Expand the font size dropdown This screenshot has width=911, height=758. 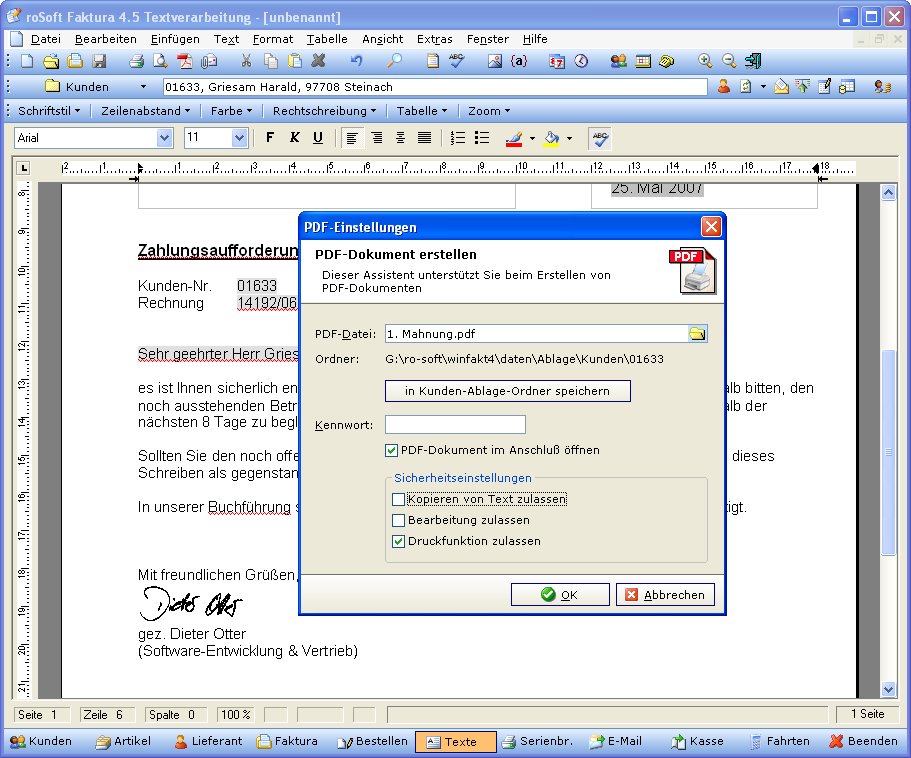pyautogui.click(x=239, y=138)
